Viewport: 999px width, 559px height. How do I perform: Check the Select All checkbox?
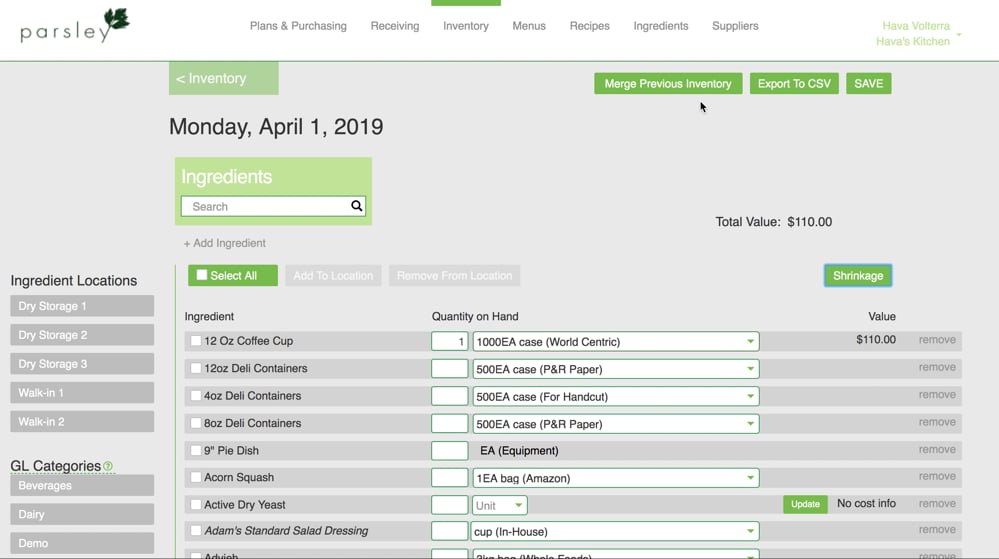click(202, 275)
